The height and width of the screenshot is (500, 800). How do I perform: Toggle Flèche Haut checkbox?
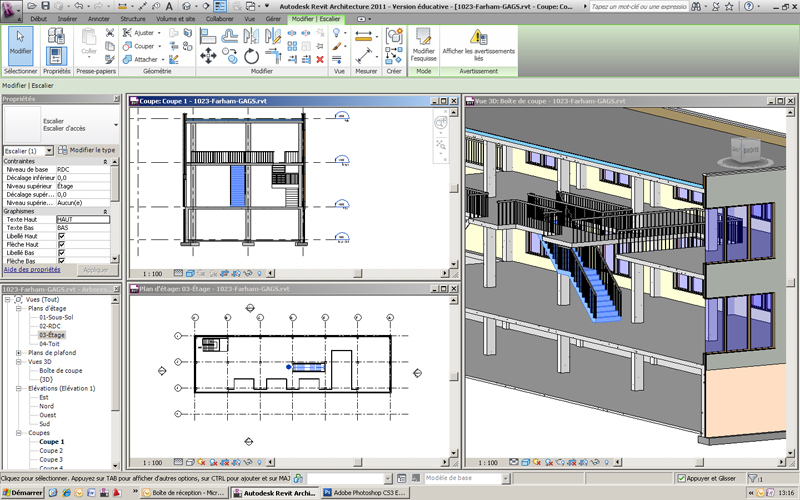61,244
